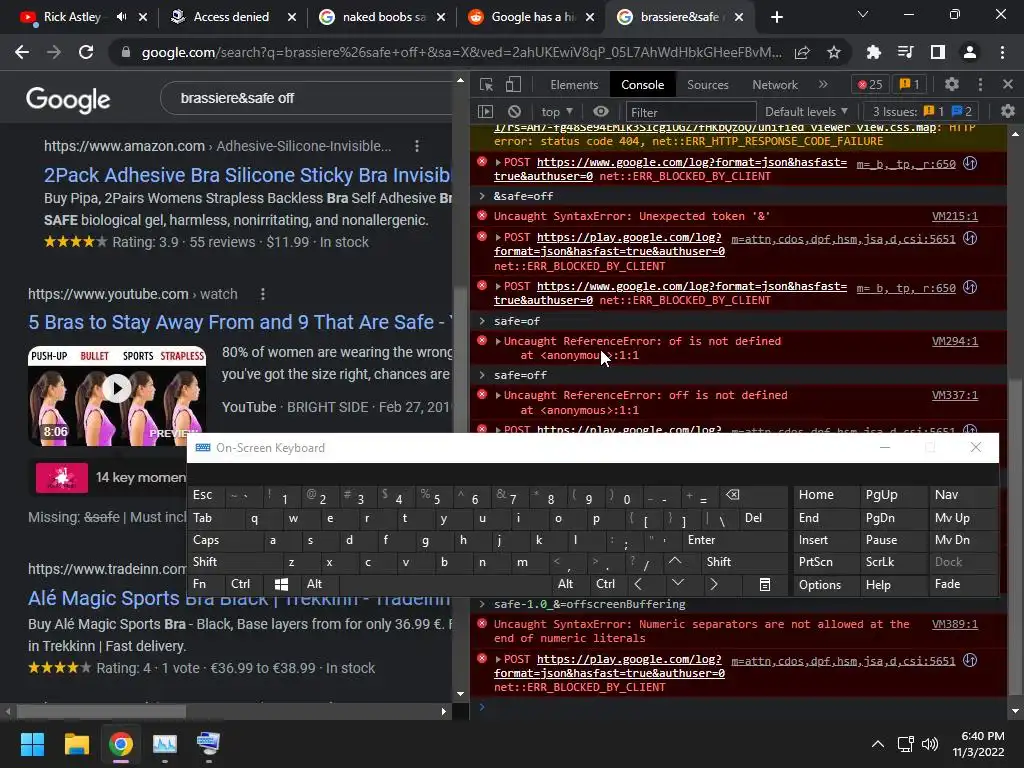The width and height of the screenshot is (1024, 768).
Task: Toggle the live expression eye icon
Action: 601,112
